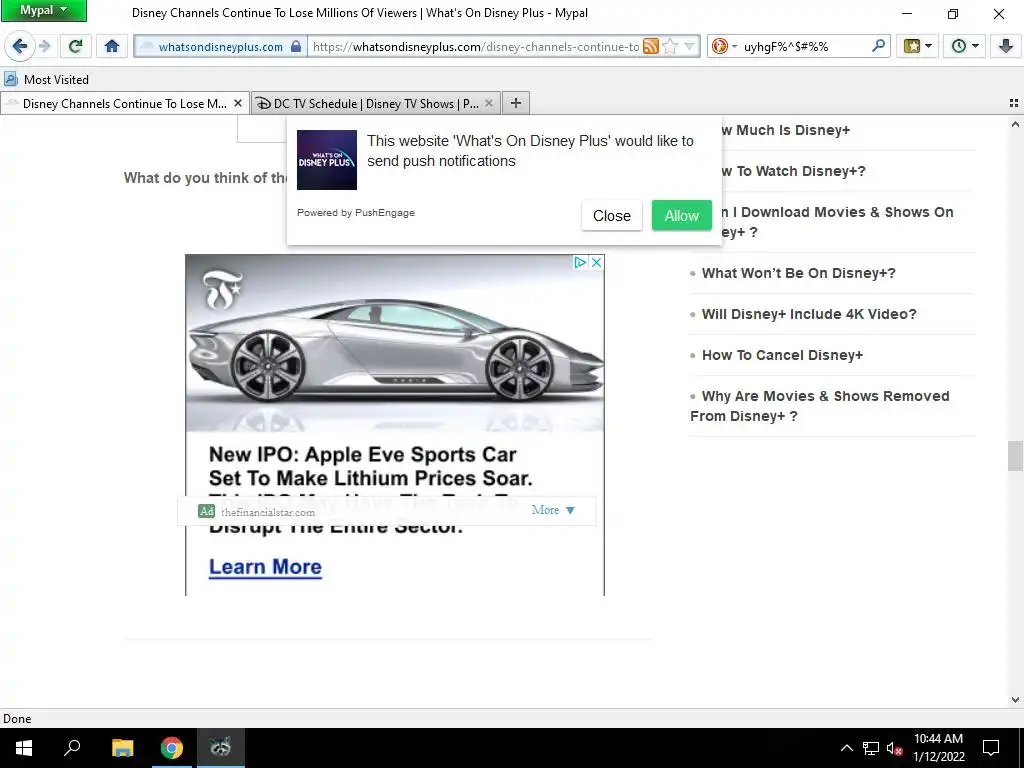The image size is (1024, 768).
Task: Open Will Disney+ Include 4K Video link
Action: point(809,314)
